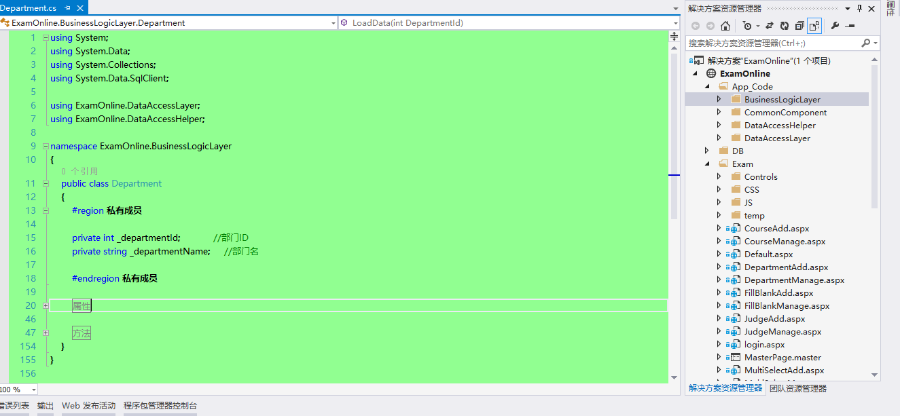Image resolution: width=900 pixels, height=416 pixels.
Task: Click the temp folder icon
Action: tap(736, 216)
